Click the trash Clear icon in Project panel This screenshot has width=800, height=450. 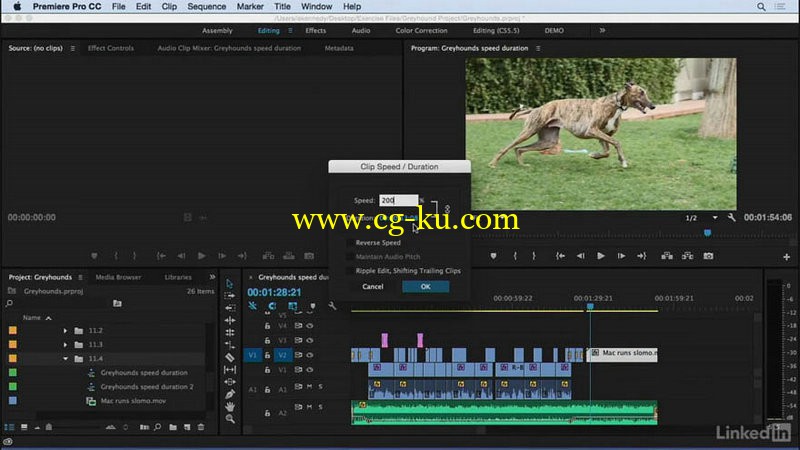[x=201, y=427]
